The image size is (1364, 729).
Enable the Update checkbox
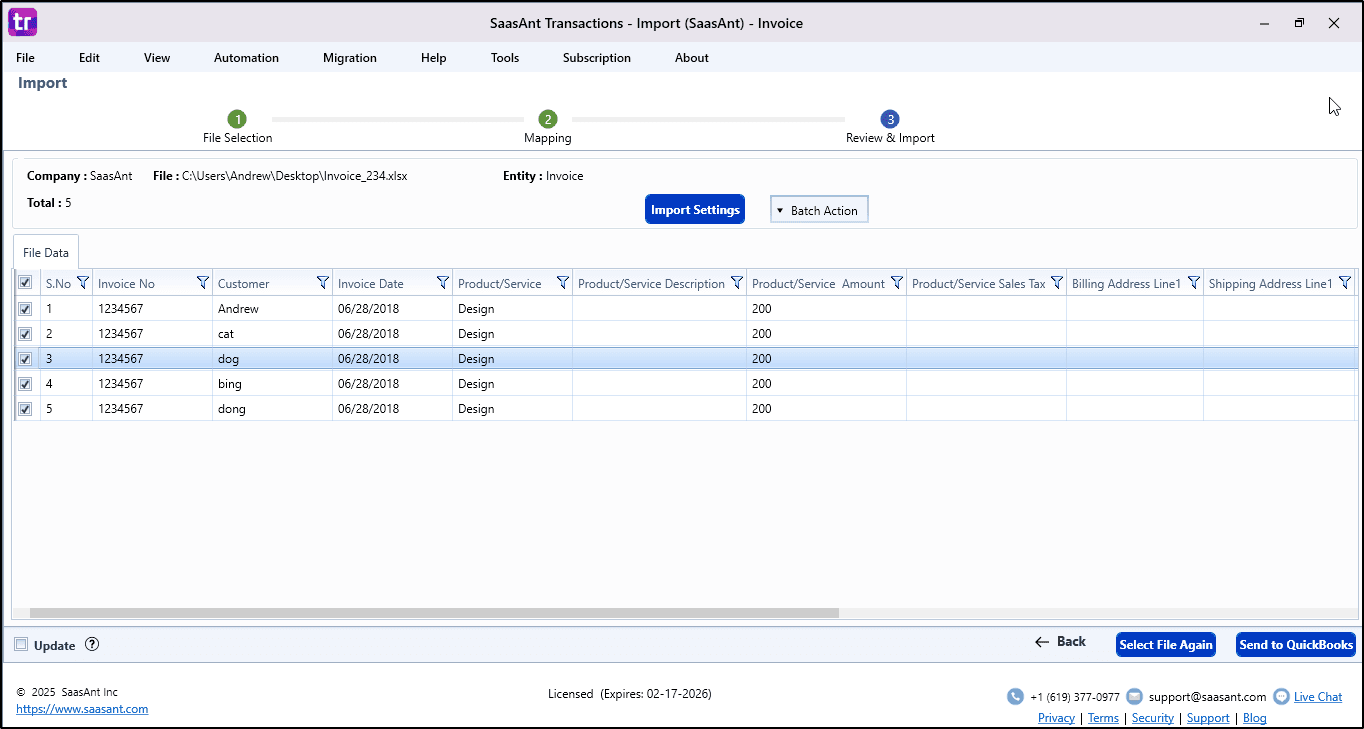[22, 645]
